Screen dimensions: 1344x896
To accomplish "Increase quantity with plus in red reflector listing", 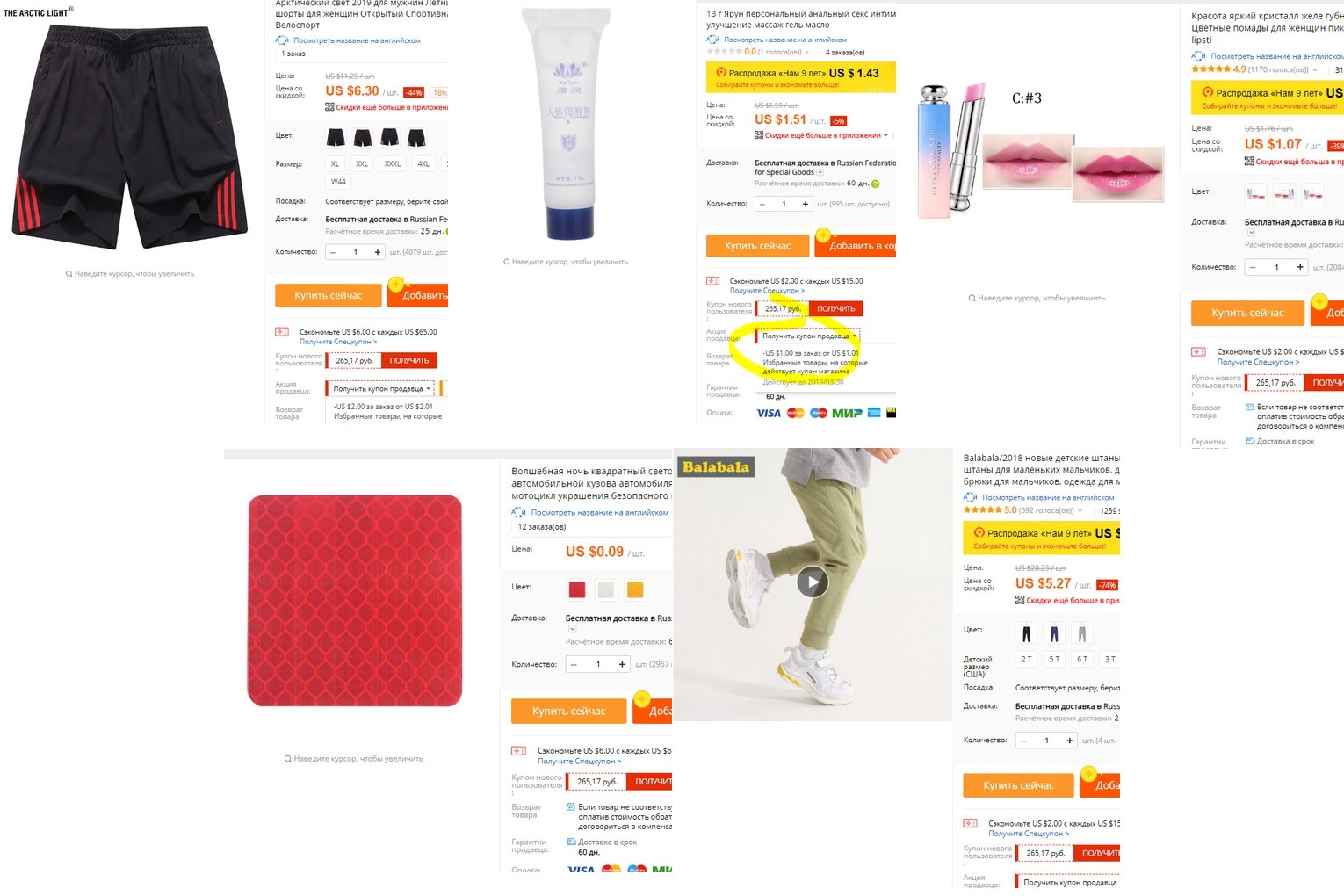I will (x=622, y=664).
